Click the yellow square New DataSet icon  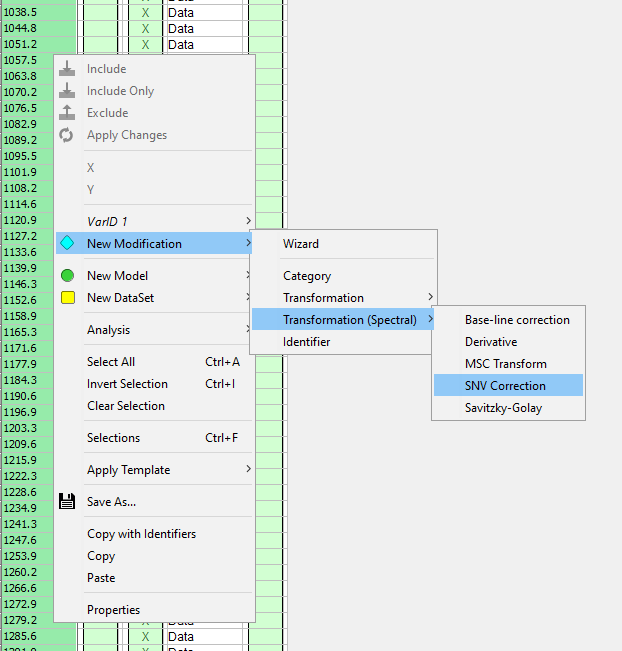(67, 297)
